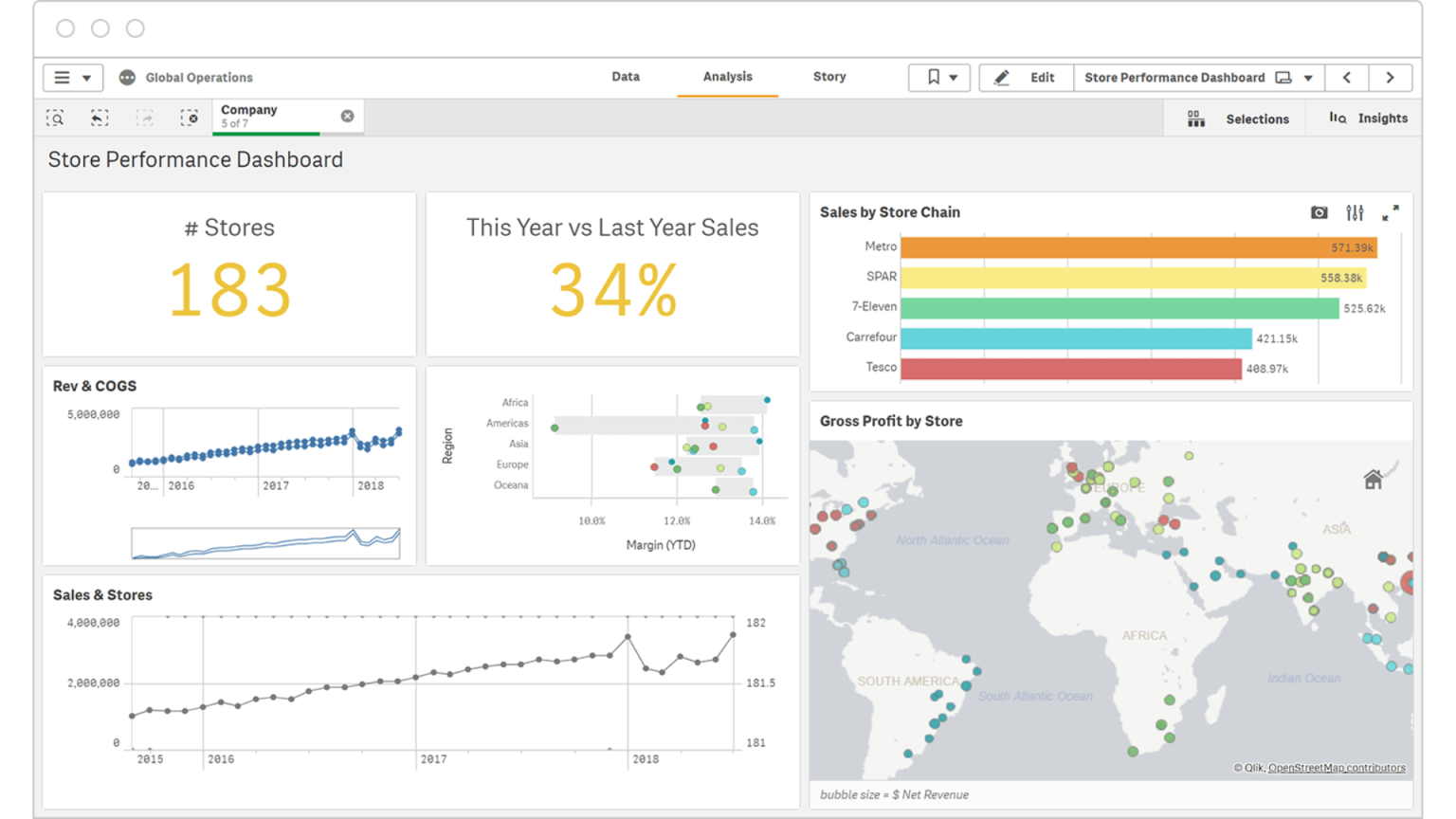Open exploration menu on Sales by Store Chain chart
The image size is (1456, 819).
tap(1355, 212)
